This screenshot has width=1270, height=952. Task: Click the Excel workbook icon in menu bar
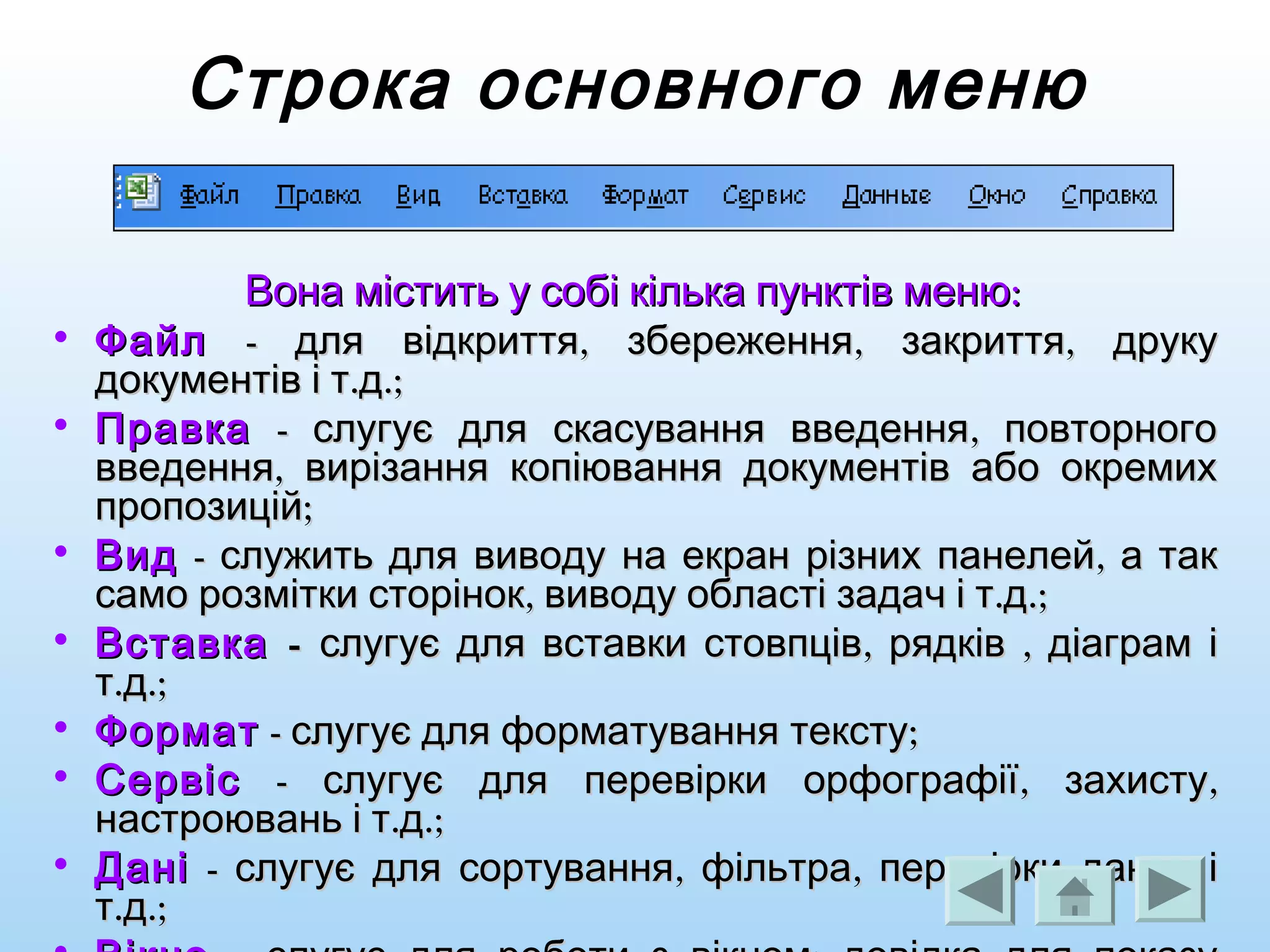pos(143,192)
